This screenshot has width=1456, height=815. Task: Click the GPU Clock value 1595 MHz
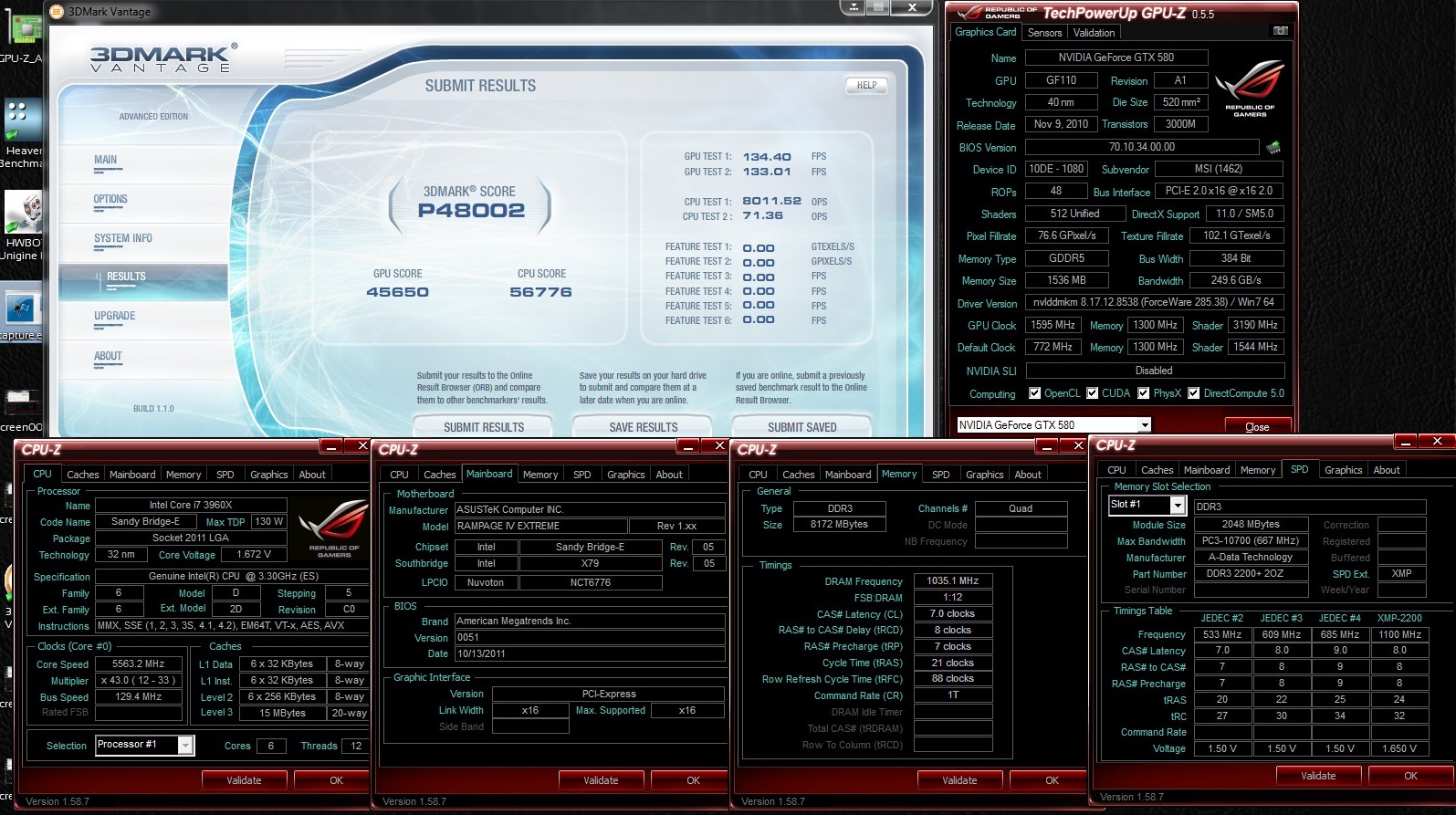point(1053,325)
